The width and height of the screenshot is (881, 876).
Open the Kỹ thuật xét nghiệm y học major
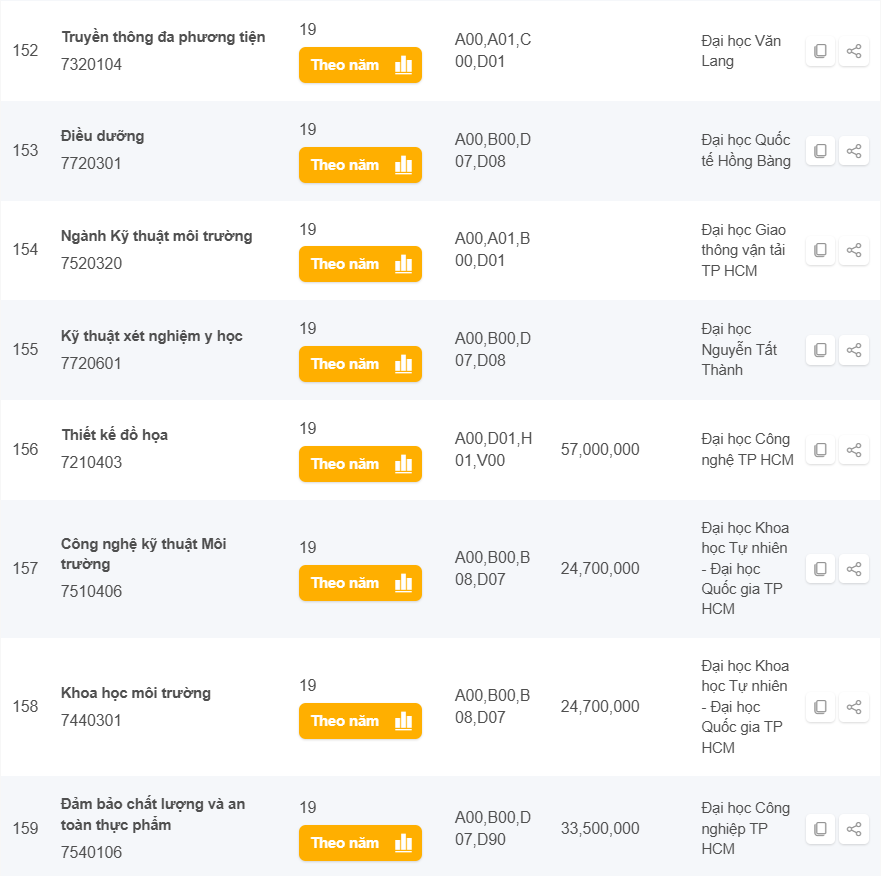152,336
